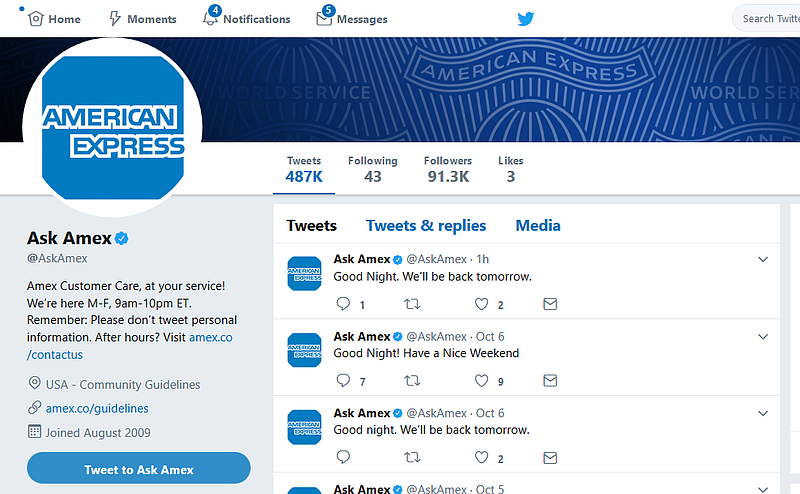800x494 pixels.
Task: Click the Tweet to Ask Amex button
Action: click(139, 468)
